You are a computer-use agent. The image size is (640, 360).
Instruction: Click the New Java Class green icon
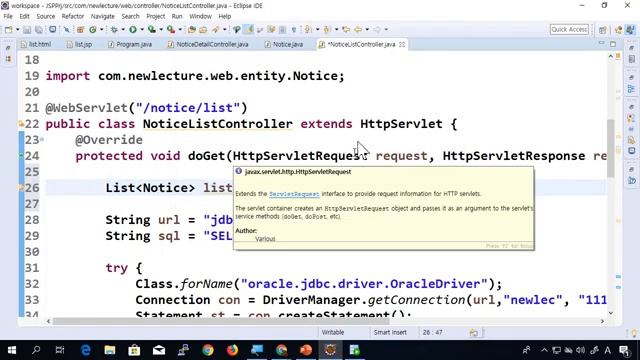(x=93, y=30)
